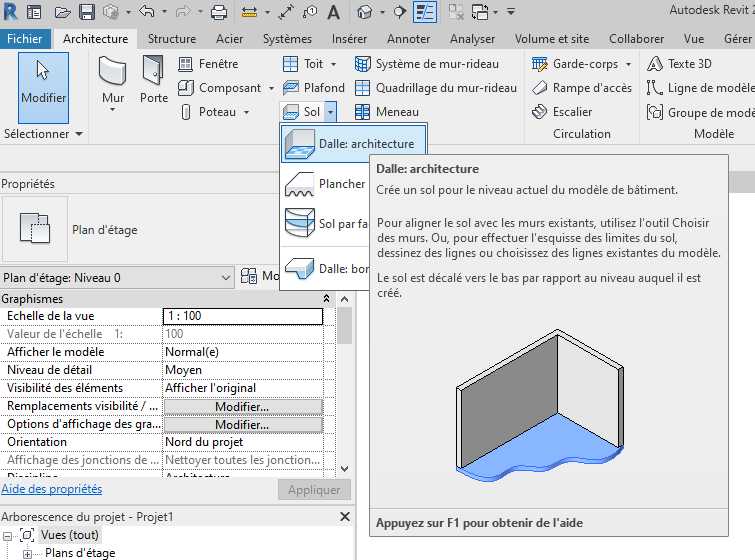This screenshot has height=560, width=755.
Task: Switch to the Structure ribbon tab
Action: pos(172,39)
